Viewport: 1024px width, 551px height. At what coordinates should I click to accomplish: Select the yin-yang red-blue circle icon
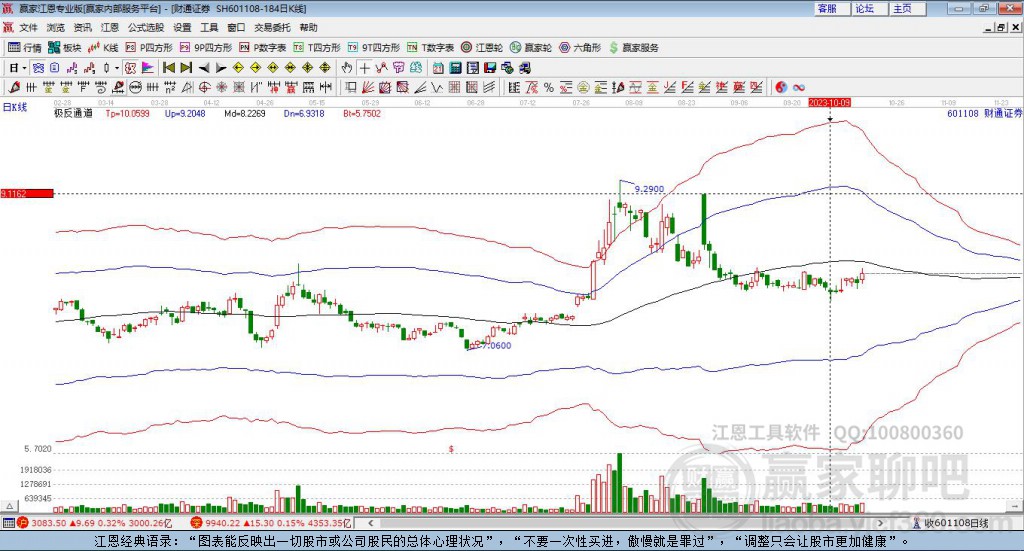[x=781, y=87]
